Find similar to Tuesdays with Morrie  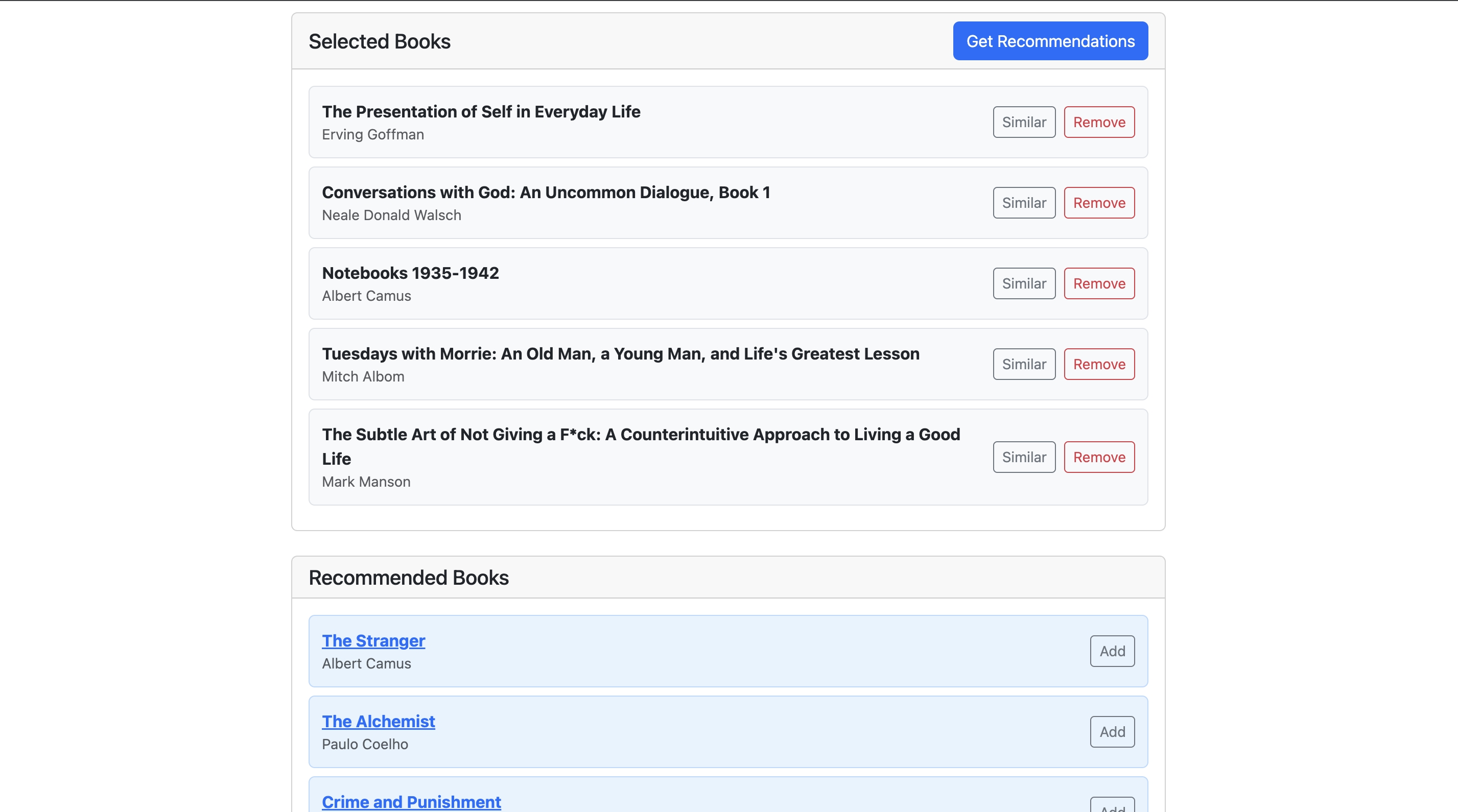point(1023,365)
